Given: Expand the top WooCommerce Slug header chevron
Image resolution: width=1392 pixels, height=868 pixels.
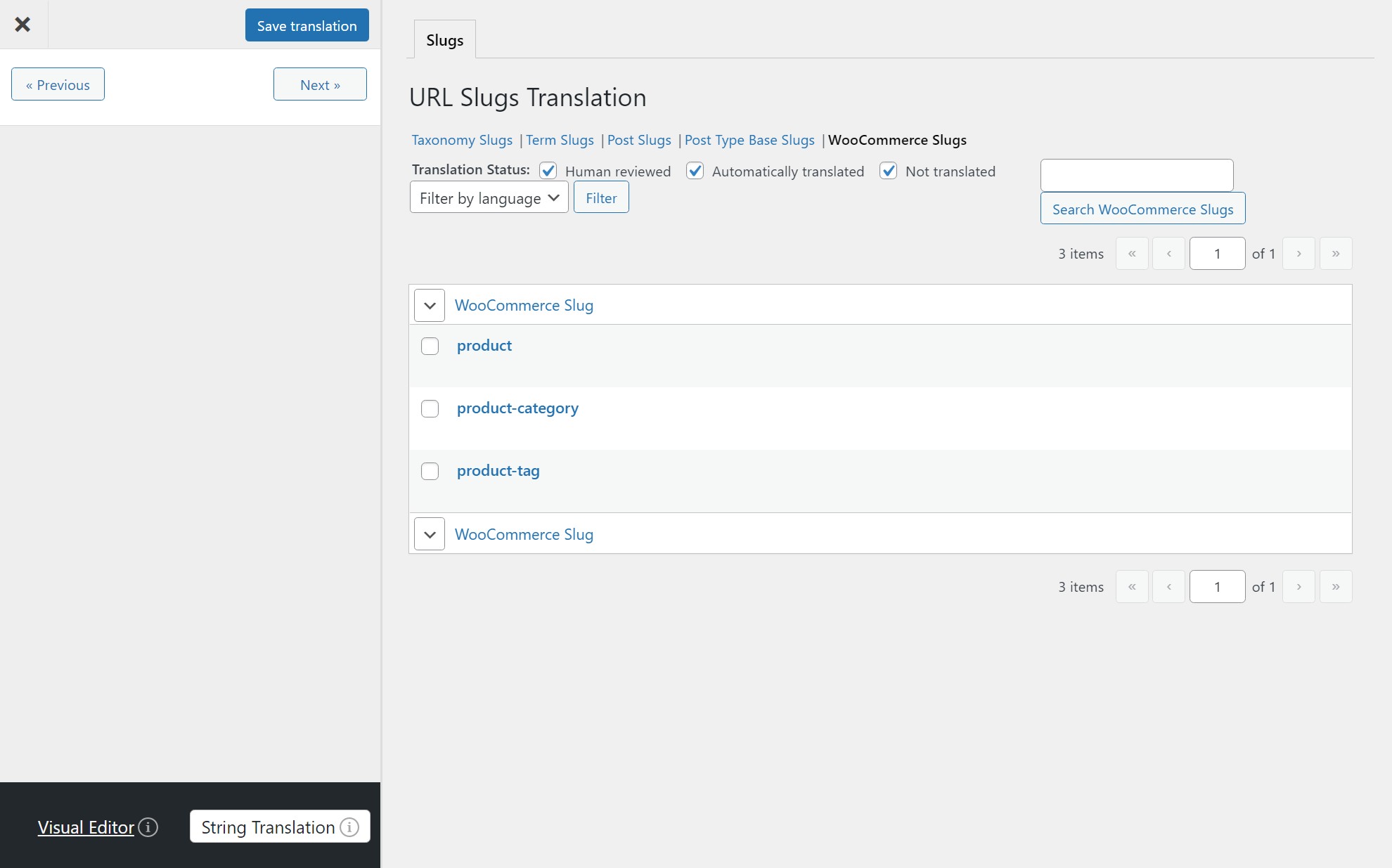Looking at the screenshot, I should click(x=430, y=305).
